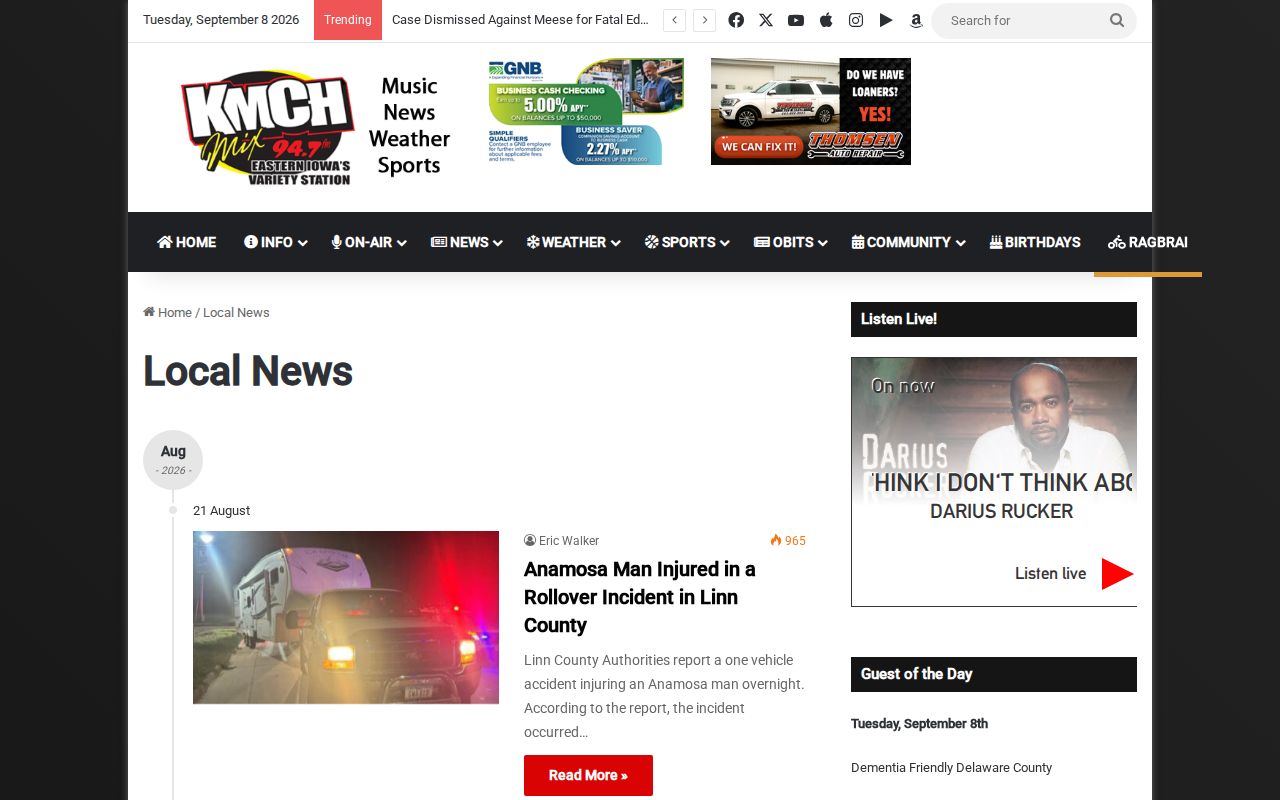Screen dimensions: 1280x800
Task: Open the X (Twitter) social icon
Action: click(766, 20)
